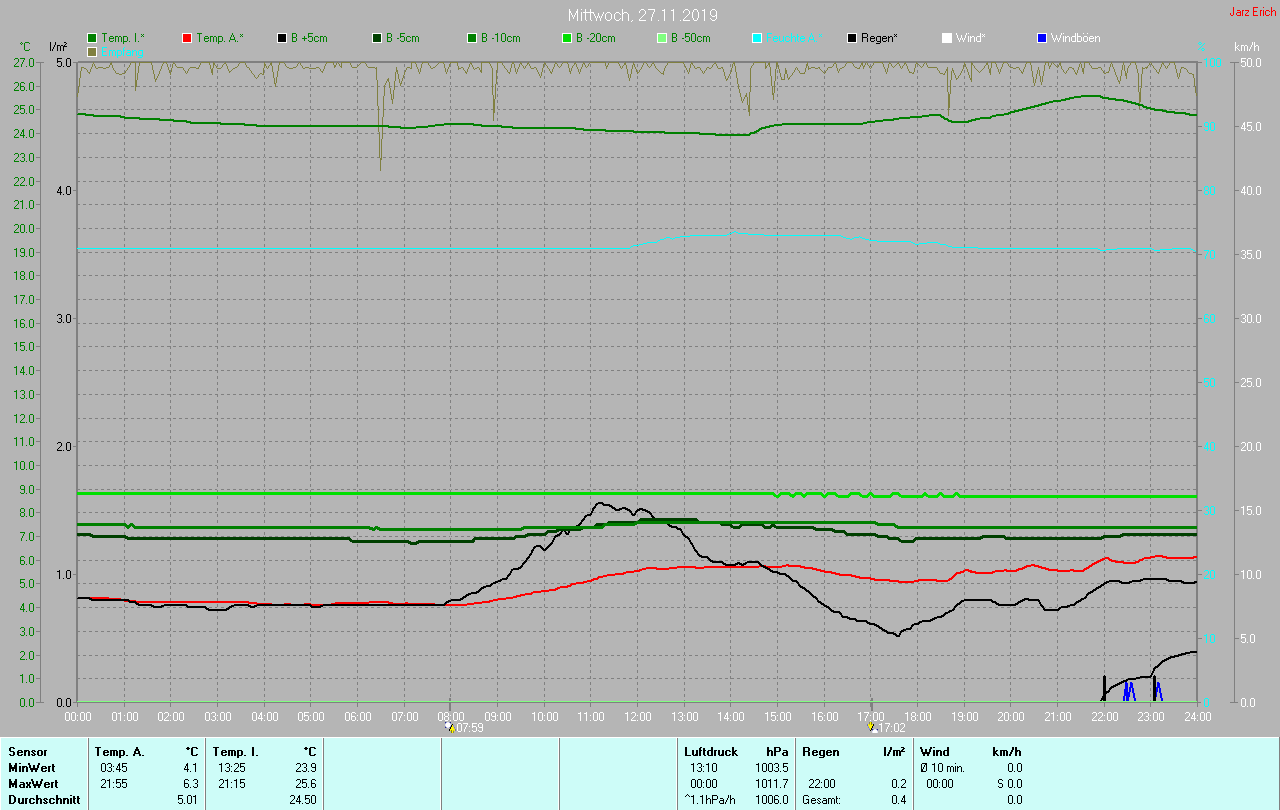Click the white Wind legend square
This screenshot has width=1280, height=810.
[x=947, y=38]
